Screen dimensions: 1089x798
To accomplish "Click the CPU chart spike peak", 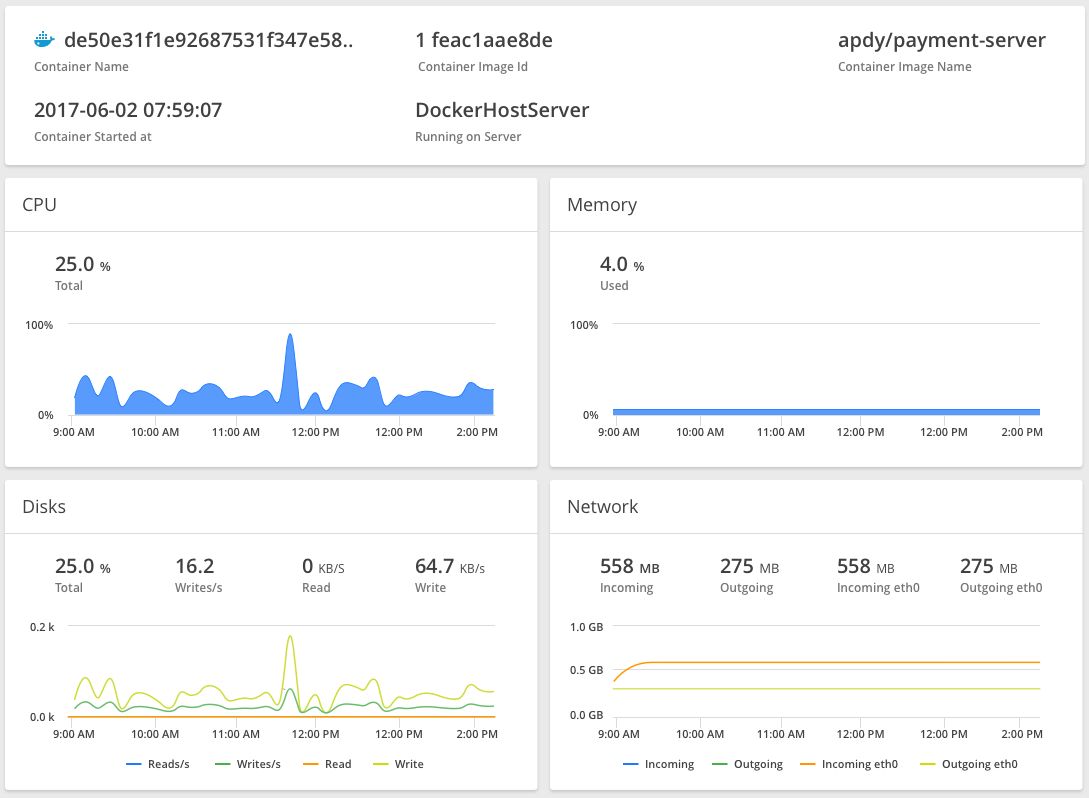I will (x=290, y=335).
